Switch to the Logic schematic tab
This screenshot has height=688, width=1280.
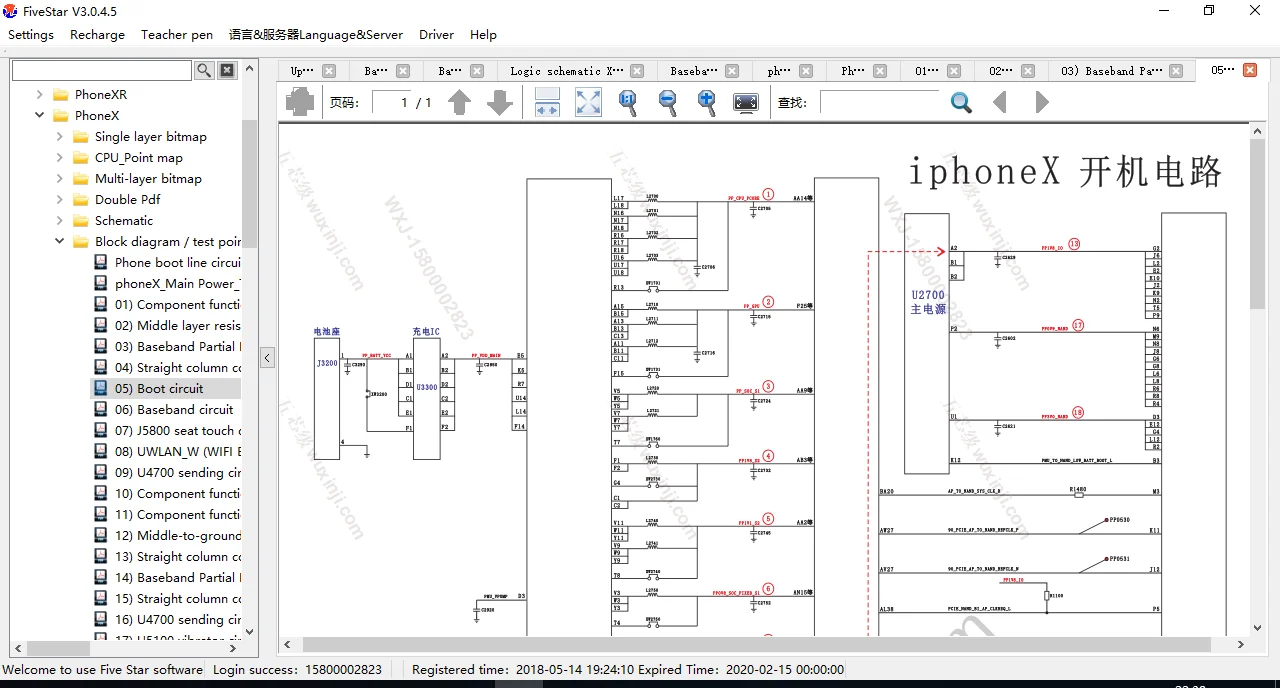click(566, 71)
